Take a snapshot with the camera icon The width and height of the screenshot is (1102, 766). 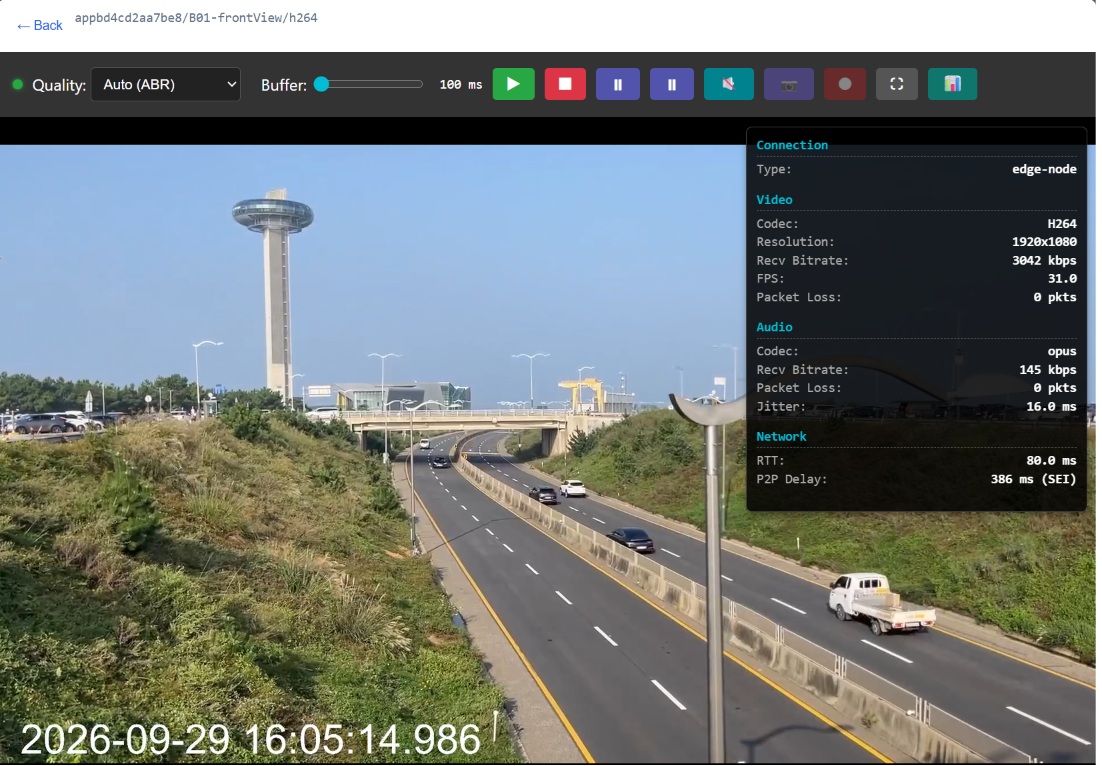coord(789,84)
